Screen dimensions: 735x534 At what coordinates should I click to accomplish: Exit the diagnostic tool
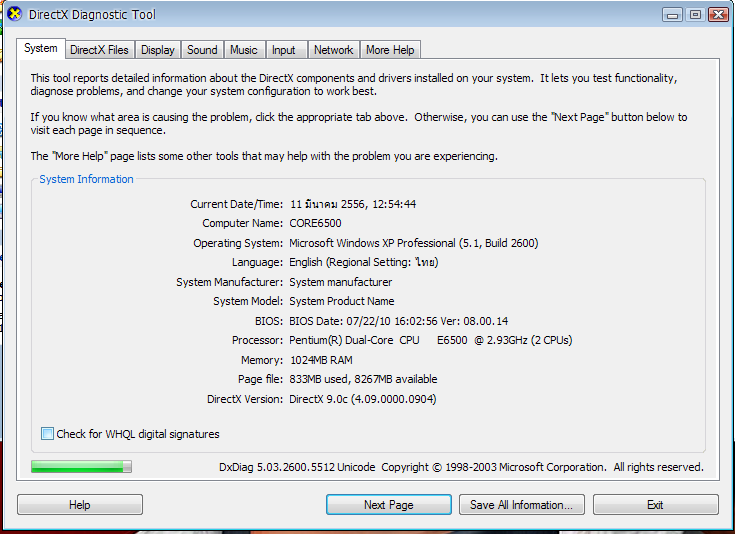pyautogui.click(x=655, y=504)
